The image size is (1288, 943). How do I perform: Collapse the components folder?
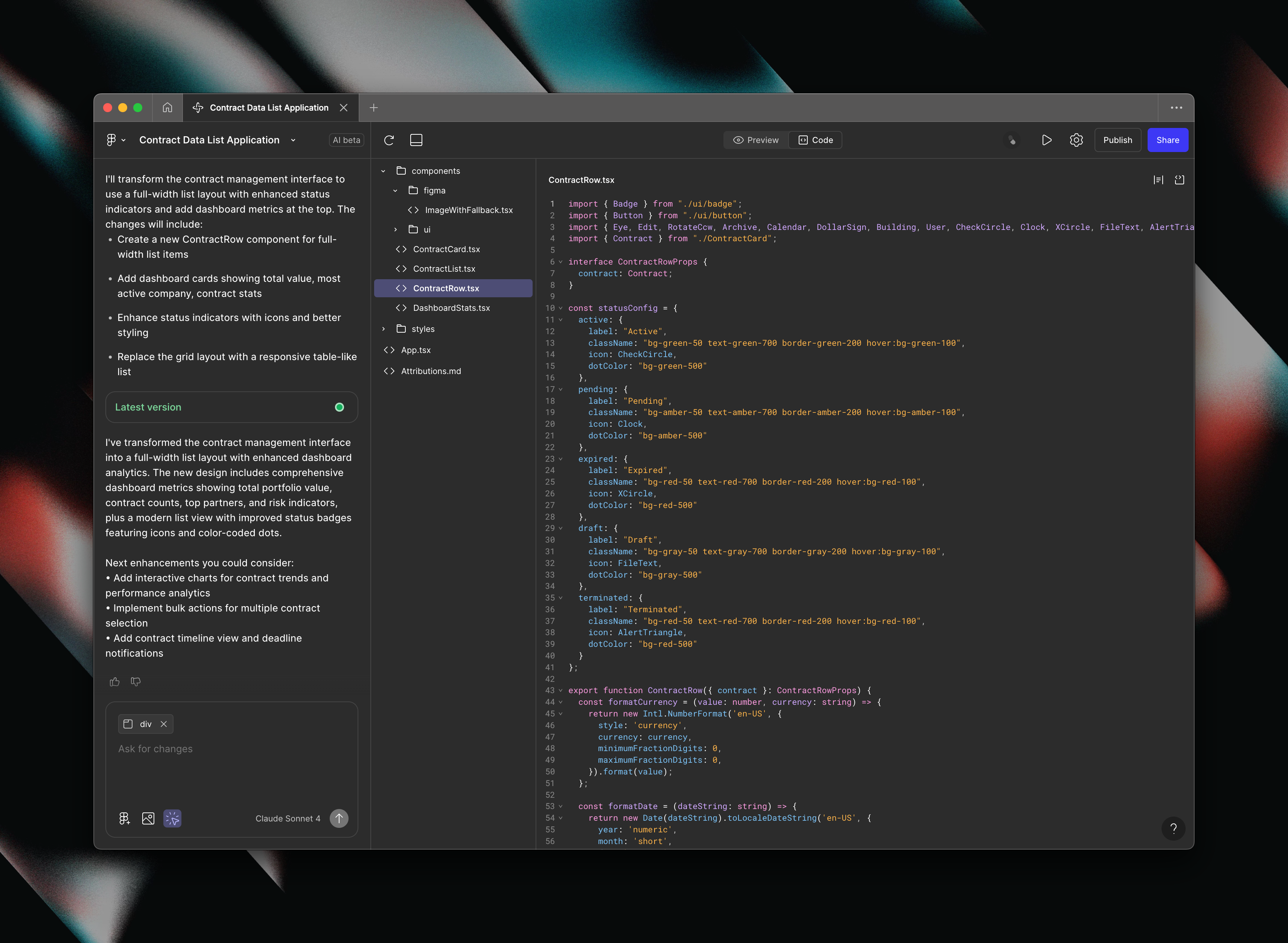pyautogui.click(x=383, y=171)
